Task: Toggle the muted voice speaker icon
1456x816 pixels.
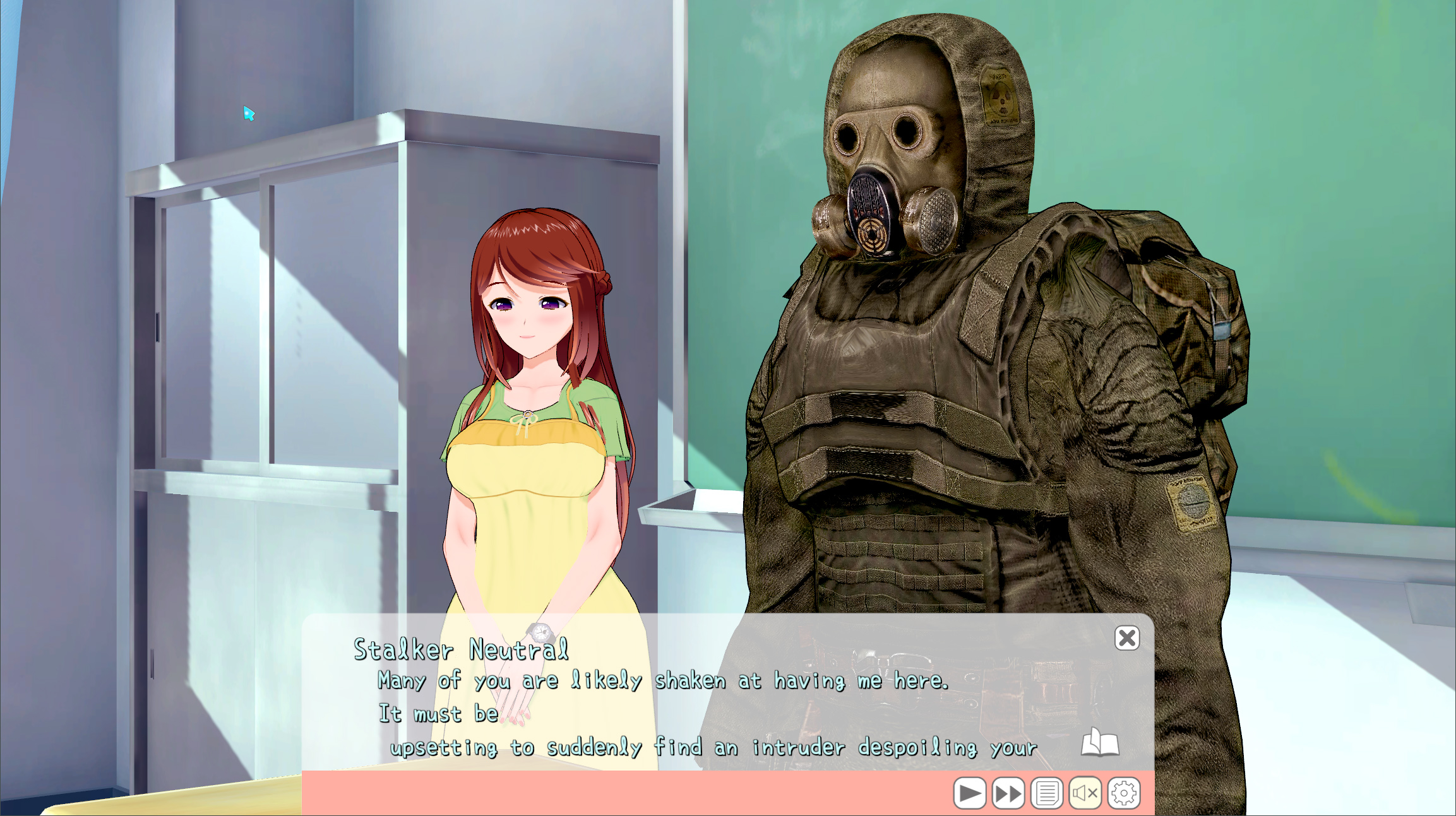Action: click(x=1085, y=793)
